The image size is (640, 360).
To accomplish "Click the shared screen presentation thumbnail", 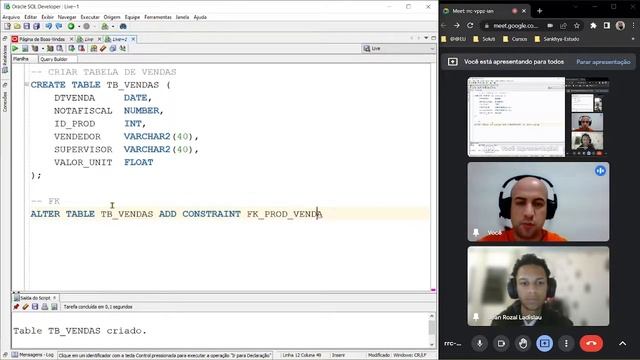I will pos(538,117).
